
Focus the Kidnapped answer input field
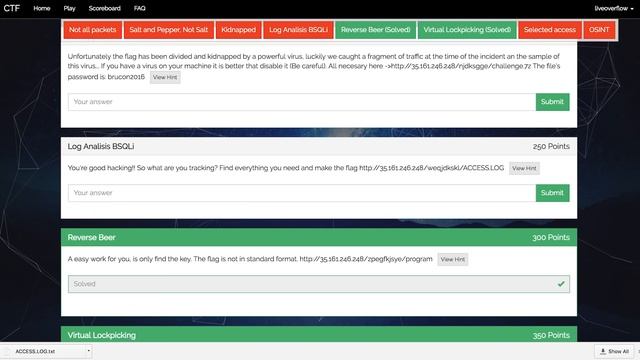(302, 102)
